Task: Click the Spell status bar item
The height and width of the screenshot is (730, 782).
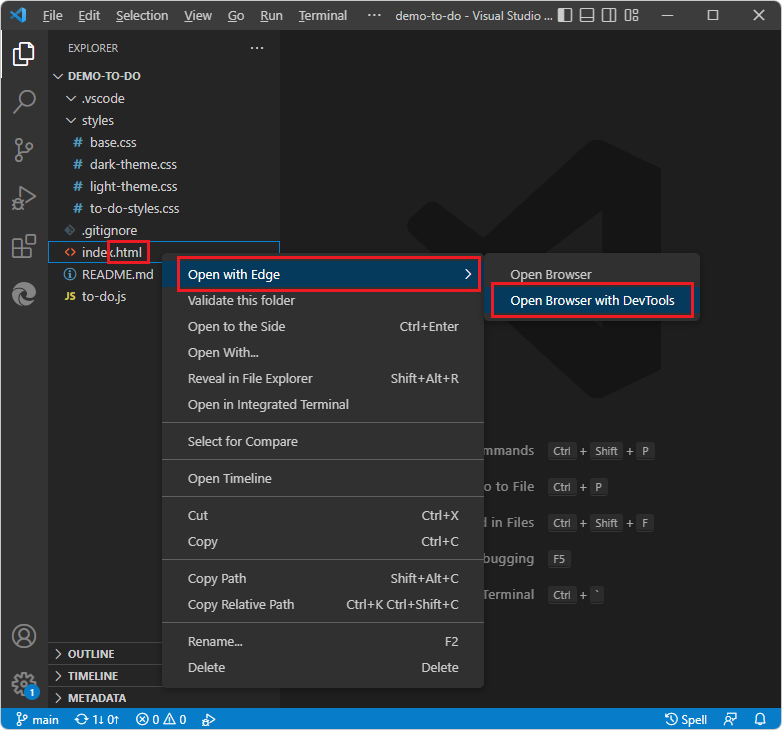Action: (686, 720)
